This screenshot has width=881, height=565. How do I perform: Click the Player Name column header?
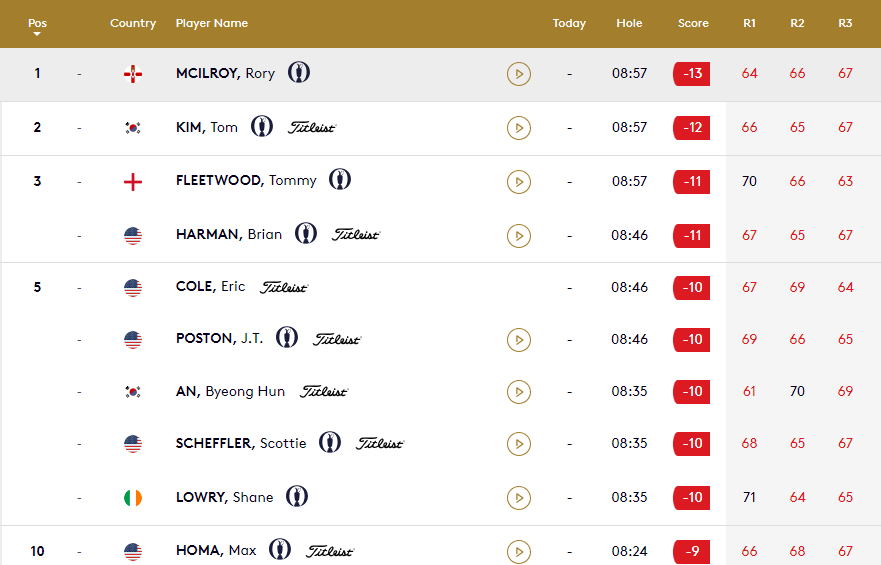(212, 23)
